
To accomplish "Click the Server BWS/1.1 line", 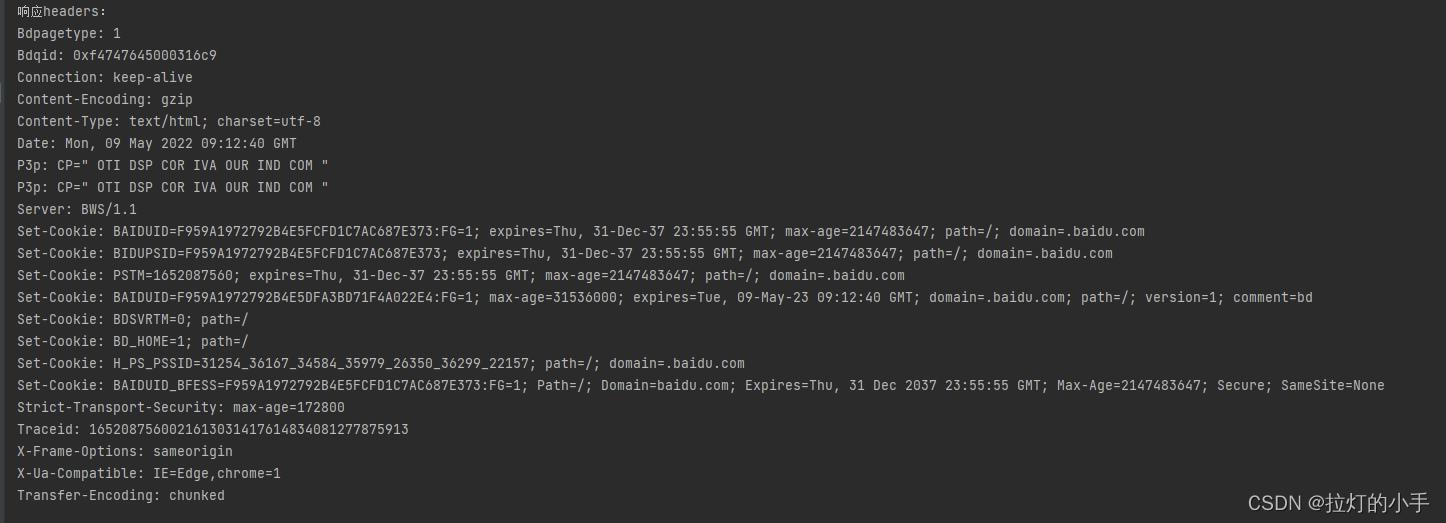I will pos(76,210).
